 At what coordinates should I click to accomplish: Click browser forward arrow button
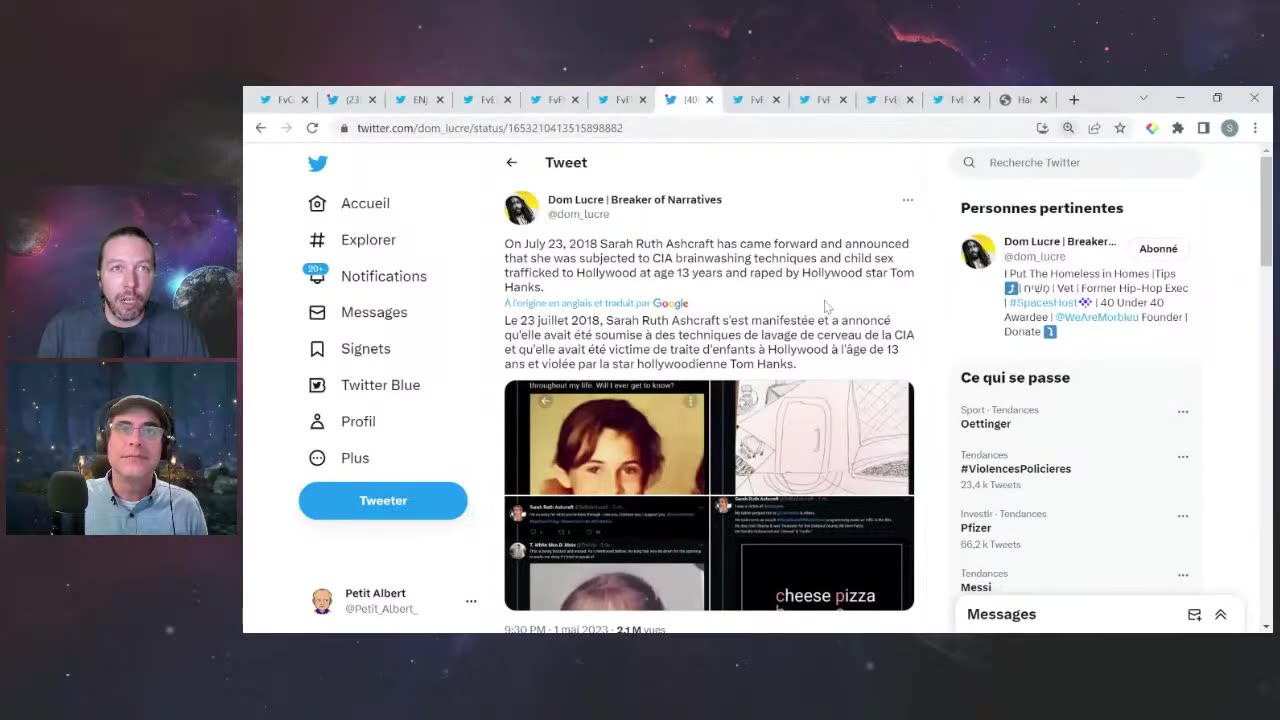click(x=286, y=128)
